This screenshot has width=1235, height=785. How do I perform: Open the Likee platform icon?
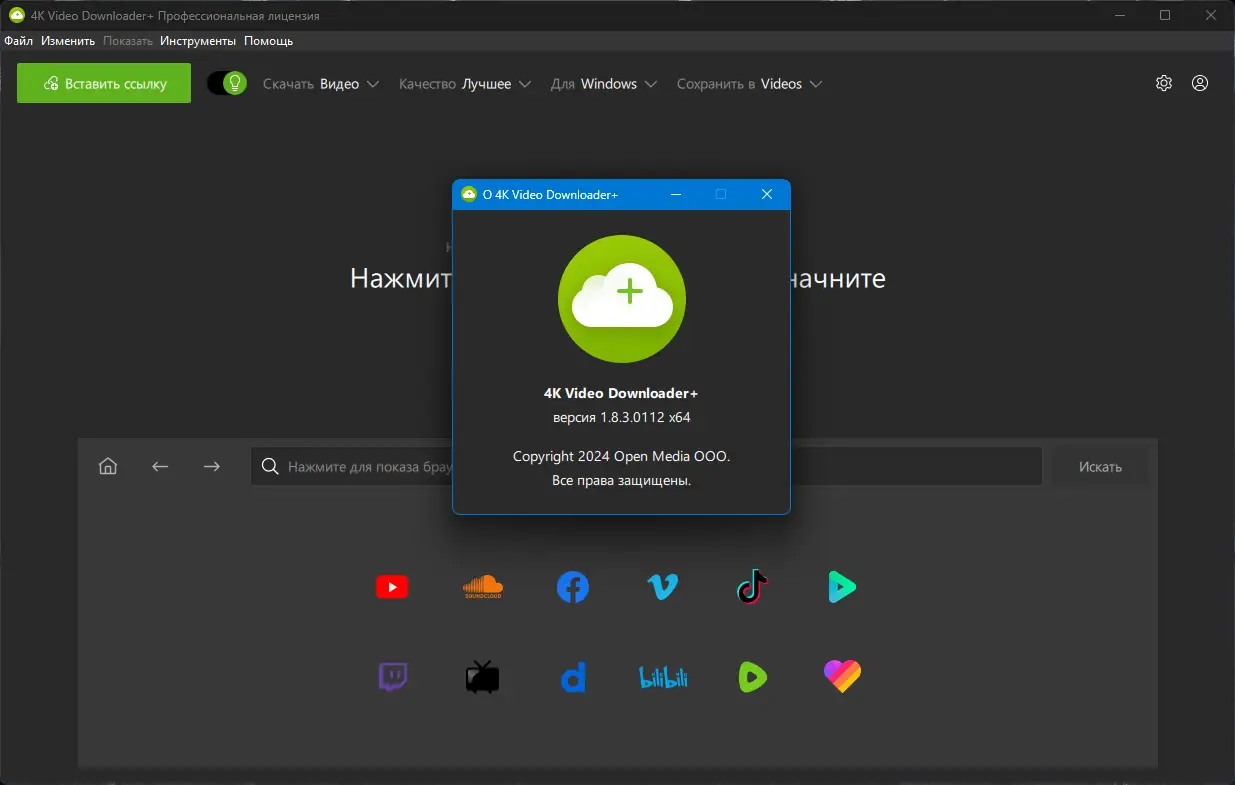[x=842, y=676]
